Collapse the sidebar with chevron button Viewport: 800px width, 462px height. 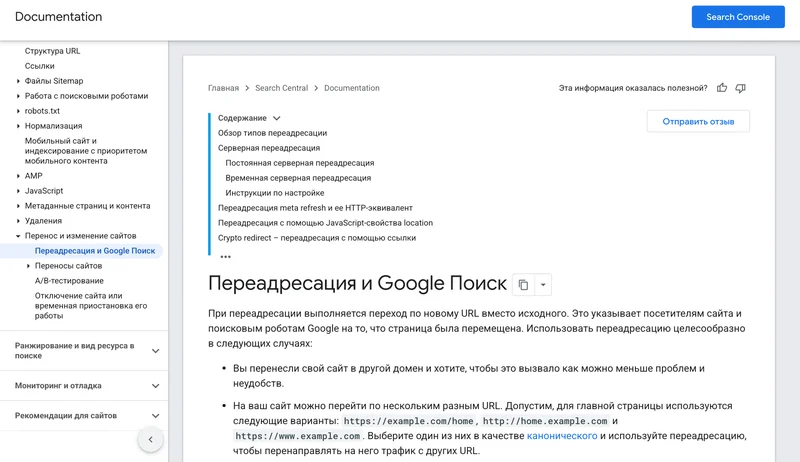click(151, 439)
